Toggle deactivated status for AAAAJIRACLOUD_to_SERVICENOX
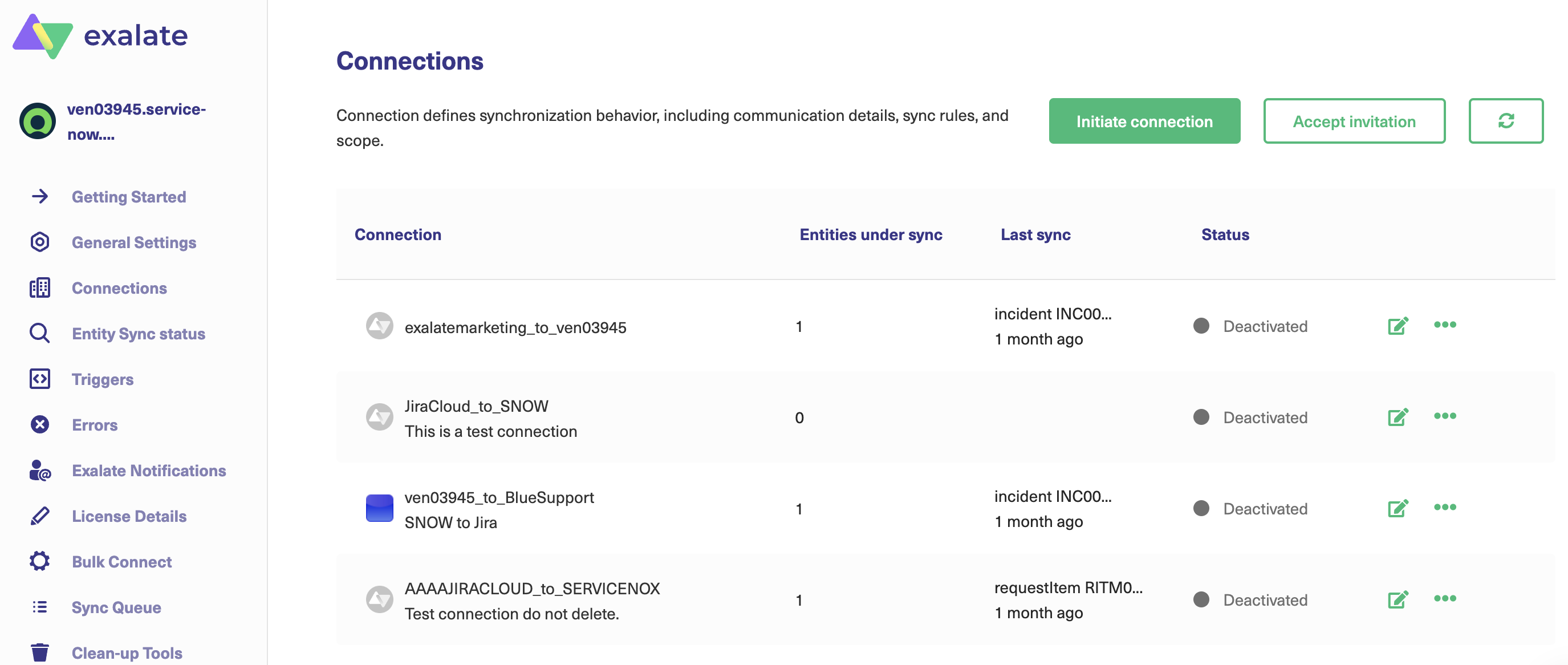Screen dimensions: 1568x665 tap(1200, 599)
